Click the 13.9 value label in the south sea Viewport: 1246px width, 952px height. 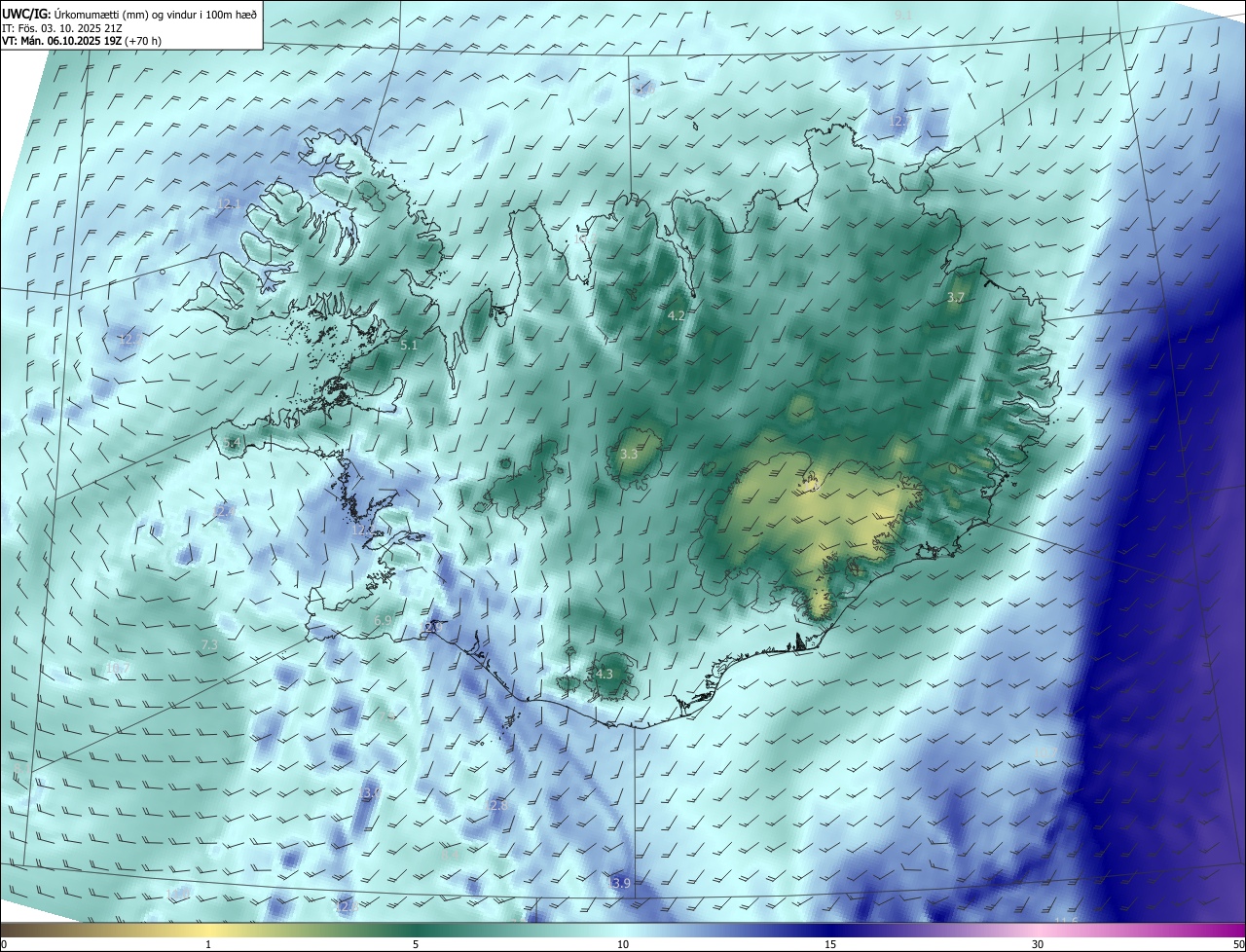point(620,883)
